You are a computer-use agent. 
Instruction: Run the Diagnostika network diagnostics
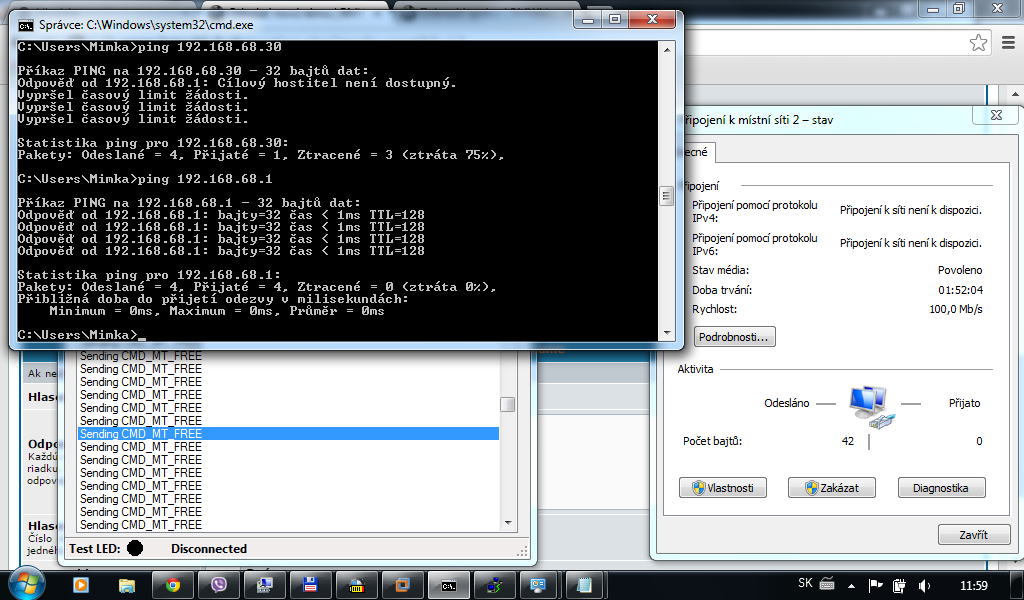coord(940,488)
